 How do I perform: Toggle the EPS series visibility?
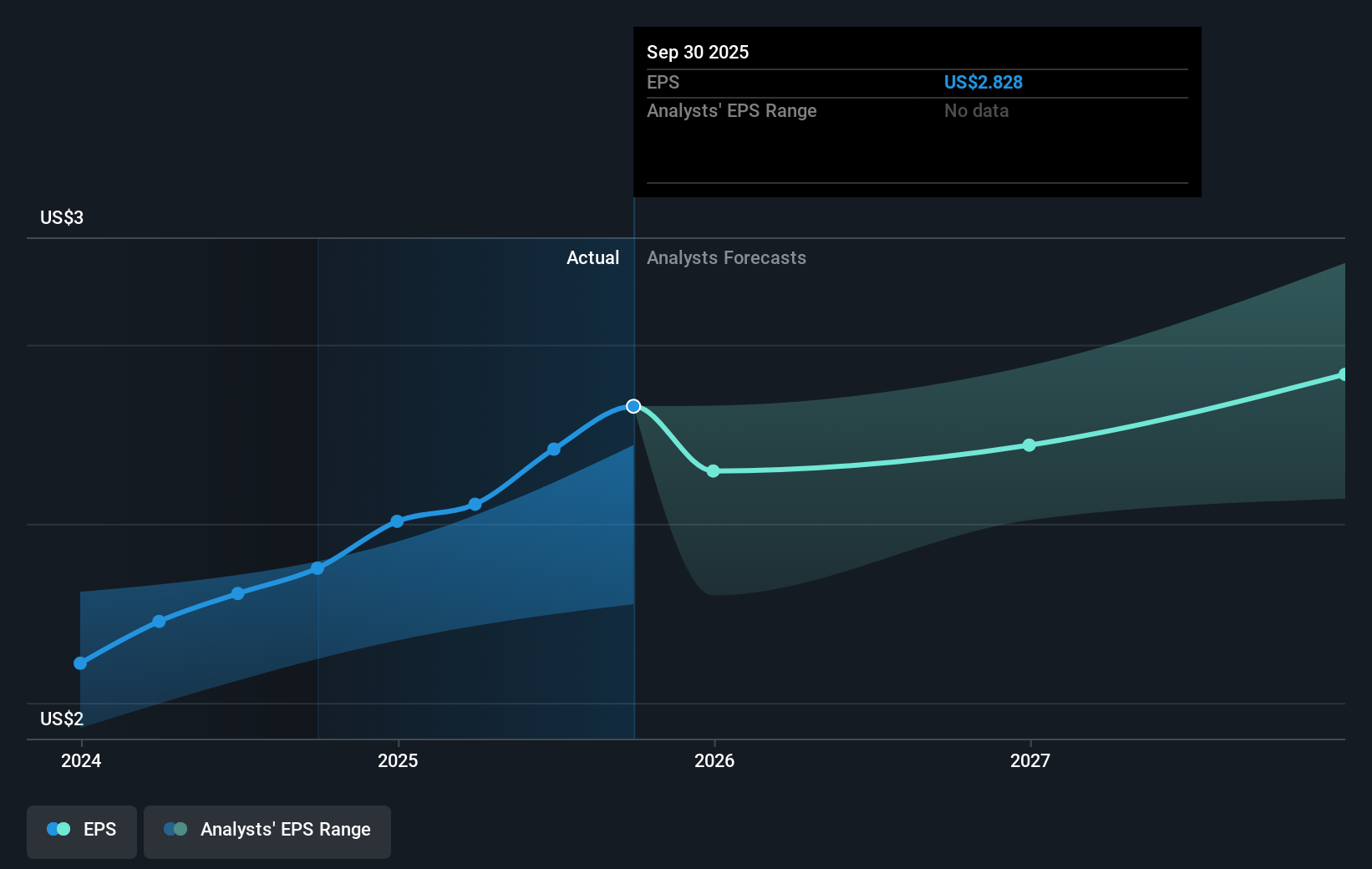[x=81, y=831]
